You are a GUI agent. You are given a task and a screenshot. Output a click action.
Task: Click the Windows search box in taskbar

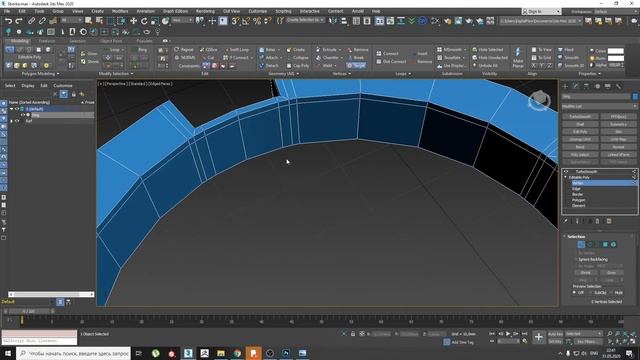click(x=74, y=353)
